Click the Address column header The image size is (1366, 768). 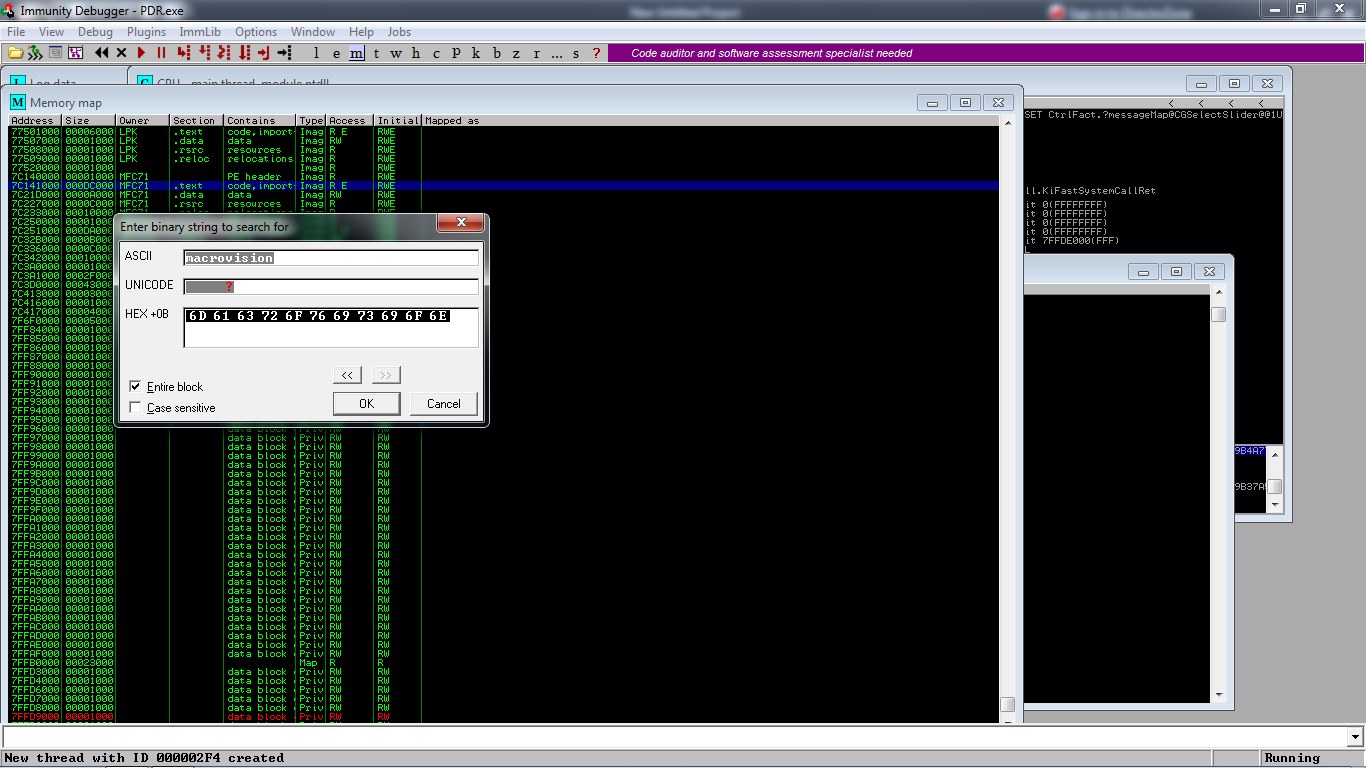pos(34,121)
